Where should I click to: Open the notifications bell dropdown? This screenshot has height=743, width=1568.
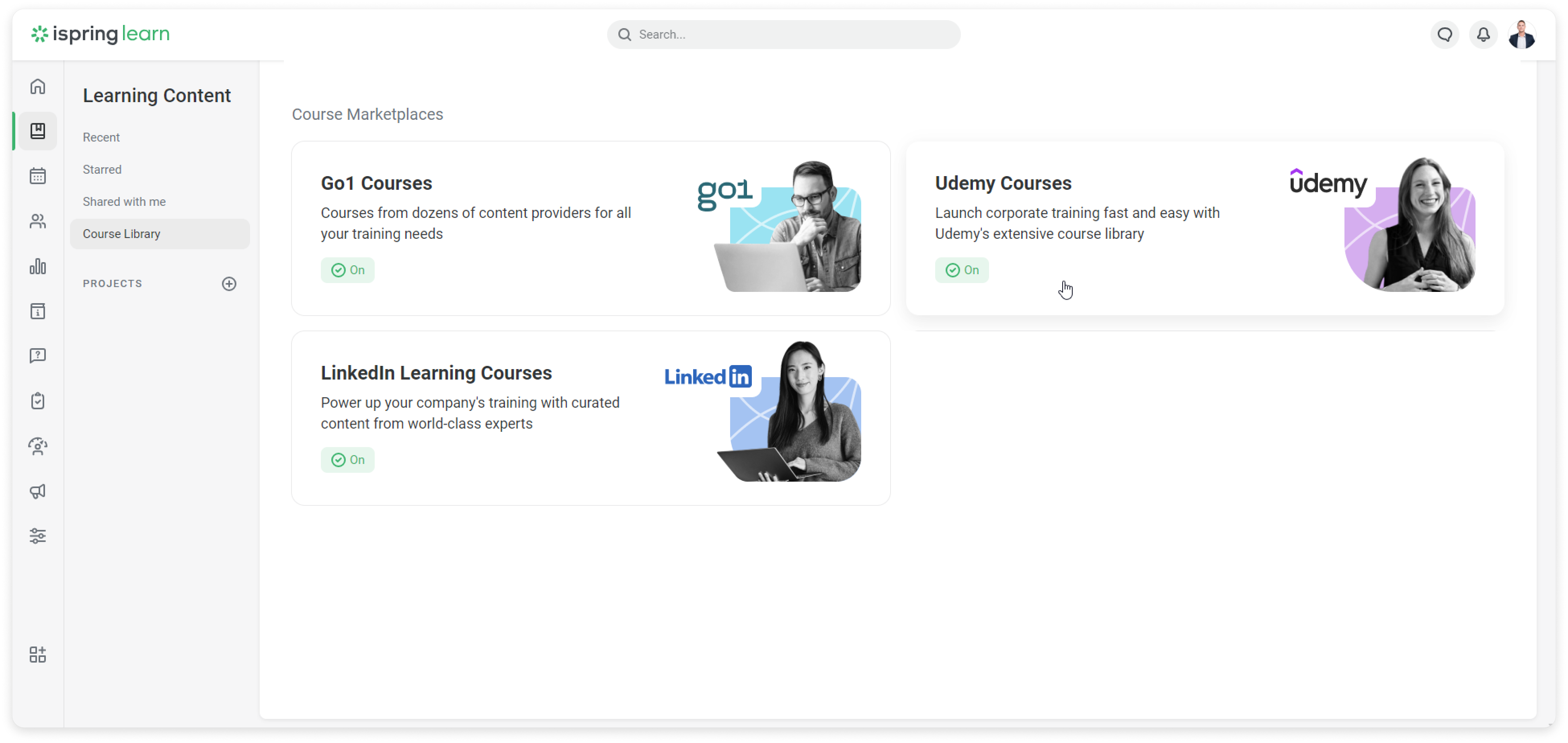coord(1484,34)
